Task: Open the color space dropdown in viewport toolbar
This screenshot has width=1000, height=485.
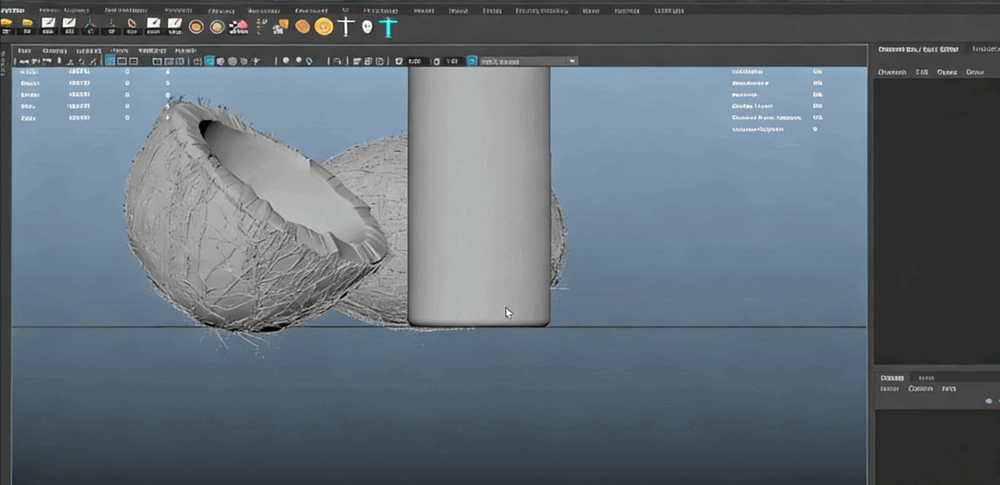Action: [x=528, y=61]
